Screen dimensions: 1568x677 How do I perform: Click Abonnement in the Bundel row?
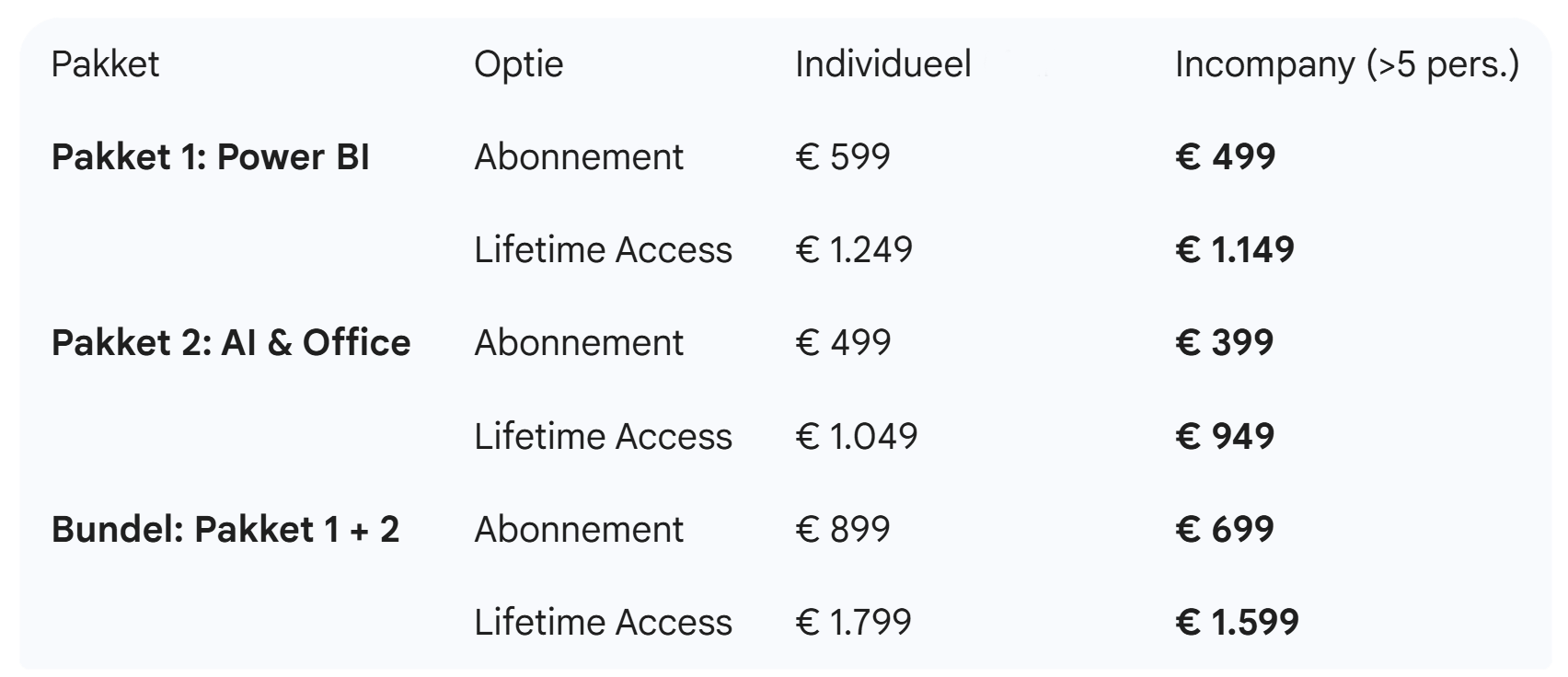click(579, 530)
